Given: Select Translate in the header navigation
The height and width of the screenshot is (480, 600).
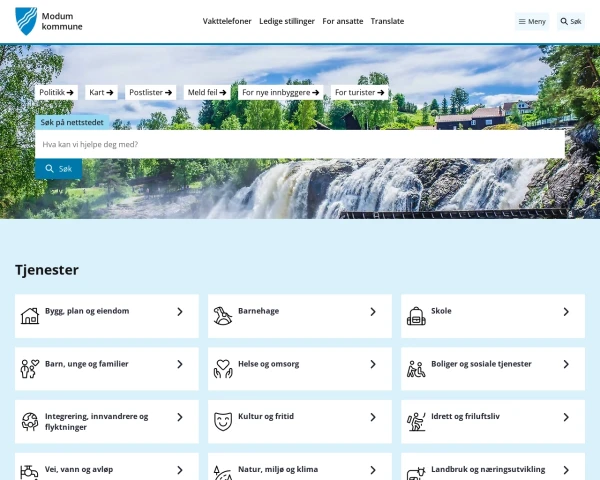Looking at the screenshot, I should 387,21.
